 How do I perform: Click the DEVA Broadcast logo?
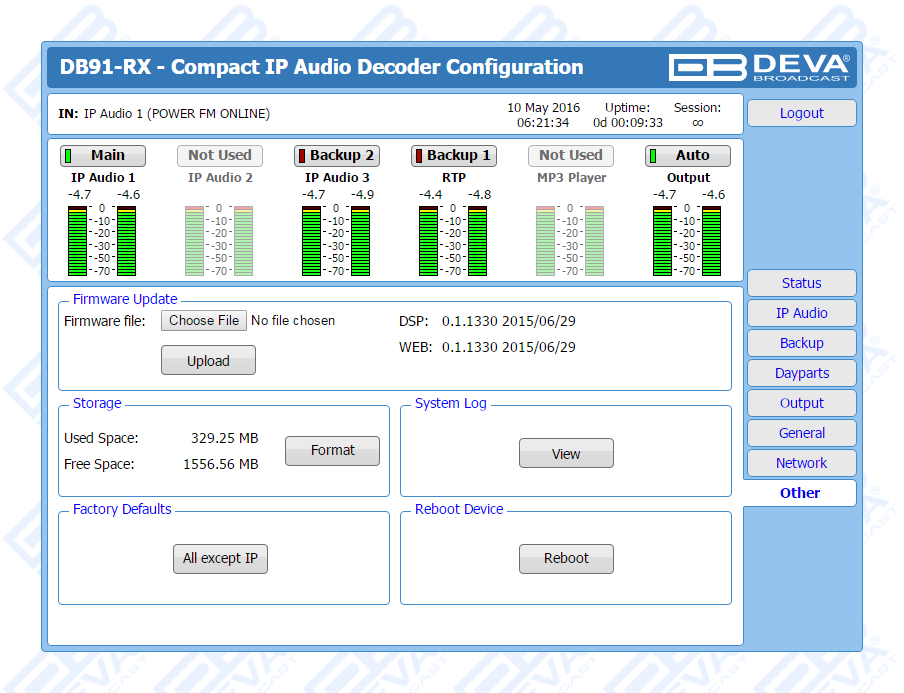(x=760, y=67)
